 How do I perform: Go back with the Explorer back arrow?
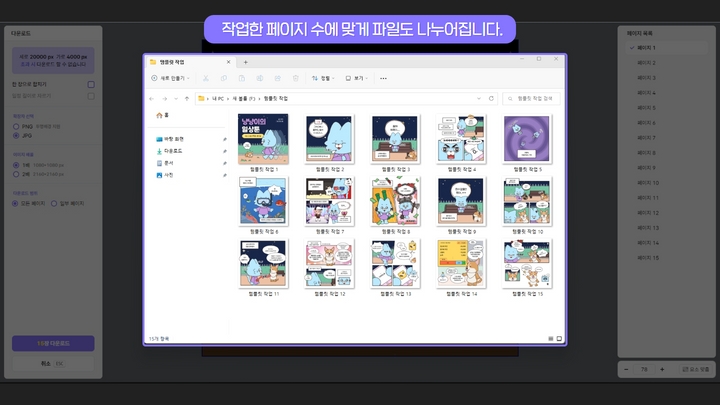[152, 99]
